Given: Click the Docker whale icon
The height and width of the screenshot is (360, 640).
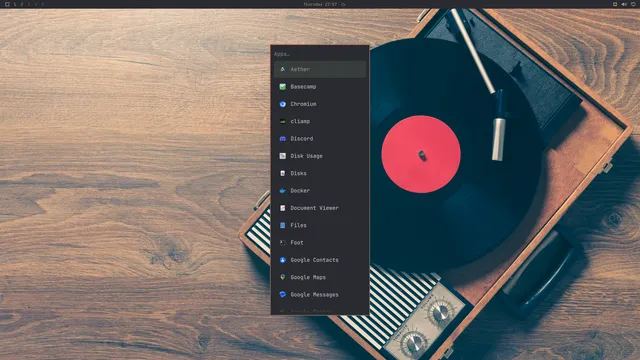Looking at the screenshot, I should (282, 191).
